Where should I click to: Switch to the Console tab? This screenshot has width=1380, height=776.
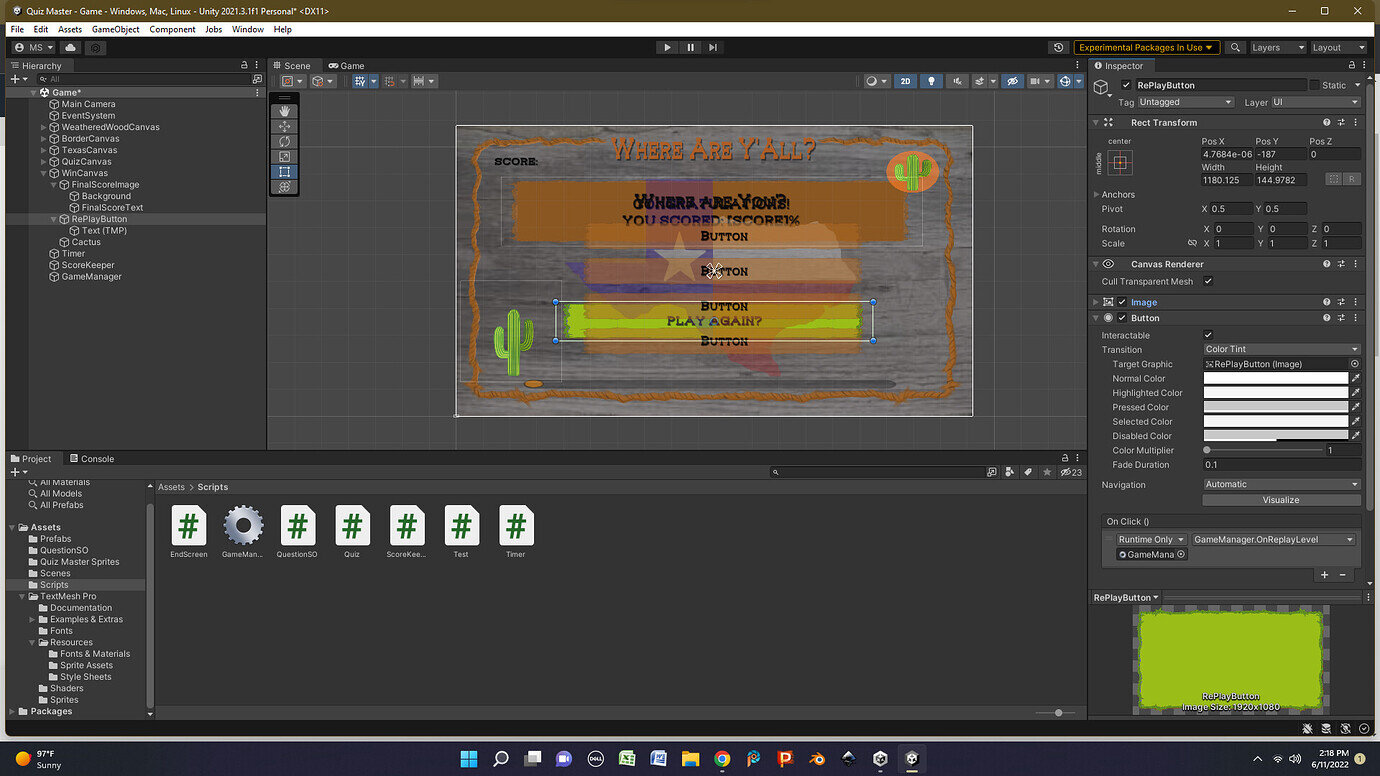92,459
